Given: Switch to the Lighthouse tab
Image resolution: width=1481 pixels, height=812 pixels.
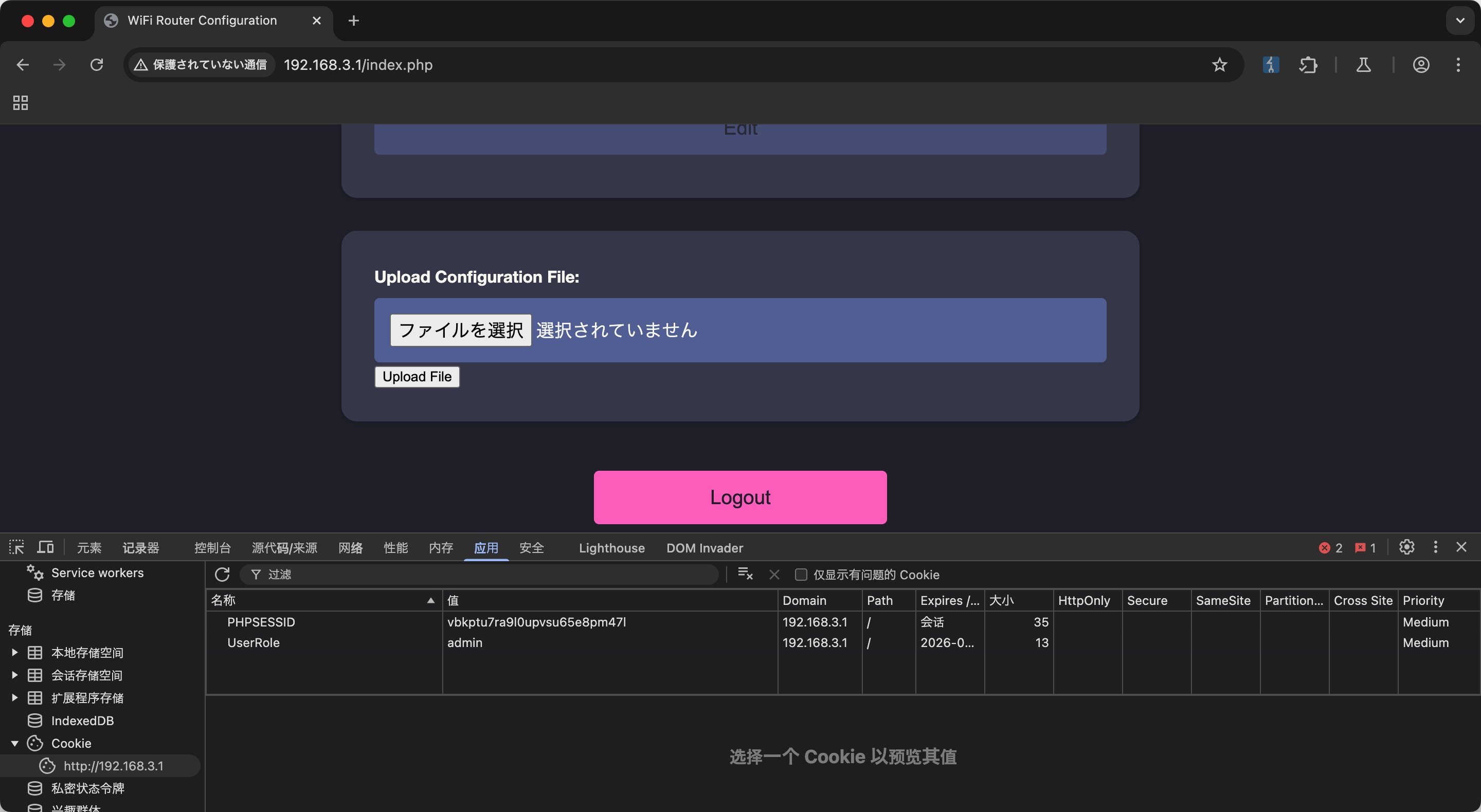Looking at the screenshot, I should coord(611,548).
